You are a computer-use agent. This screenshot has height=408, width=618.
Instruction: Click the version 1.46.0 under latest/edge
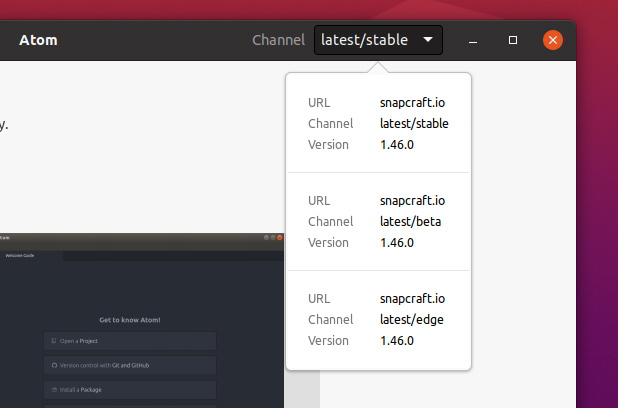397,341
